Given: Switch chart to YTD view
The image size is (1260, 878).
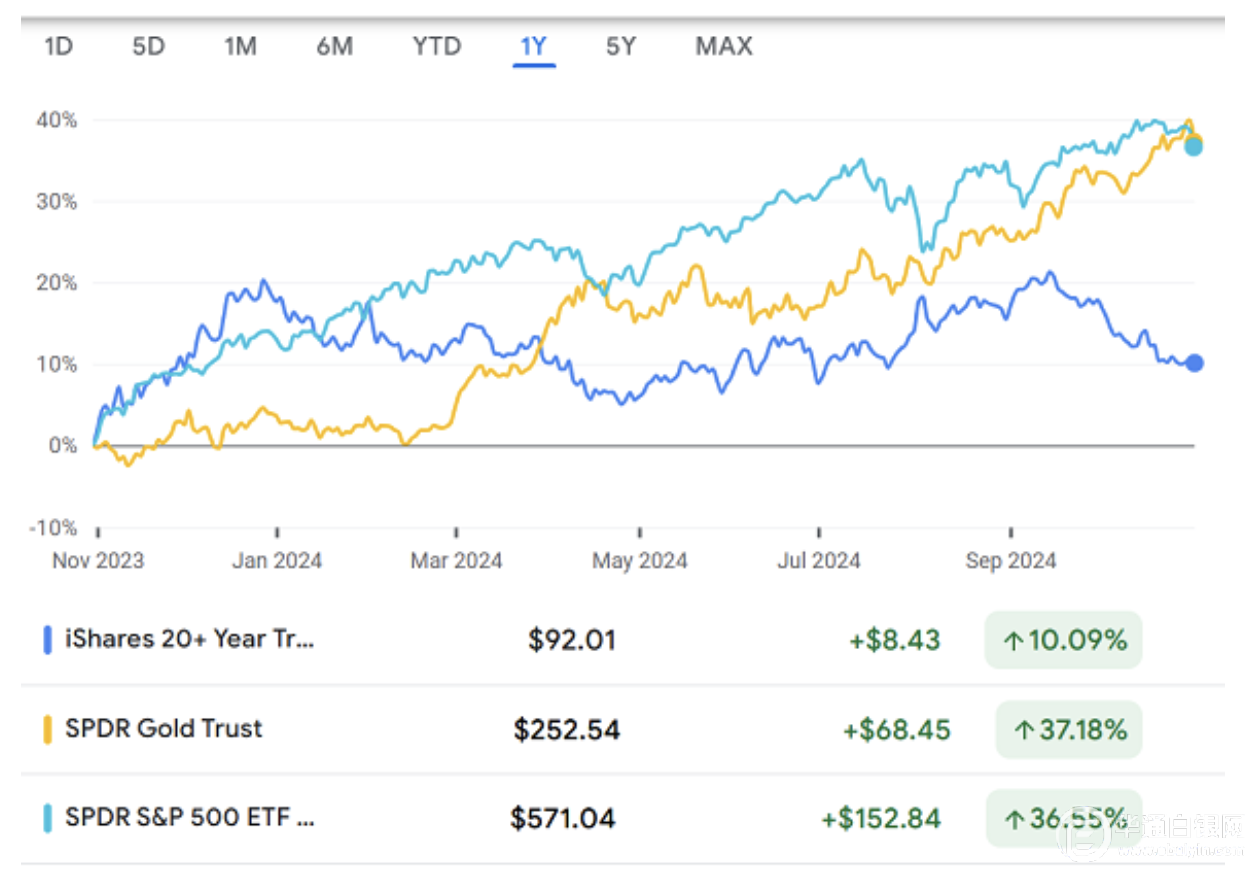Looking at the screenshot, I should [437, 46].
